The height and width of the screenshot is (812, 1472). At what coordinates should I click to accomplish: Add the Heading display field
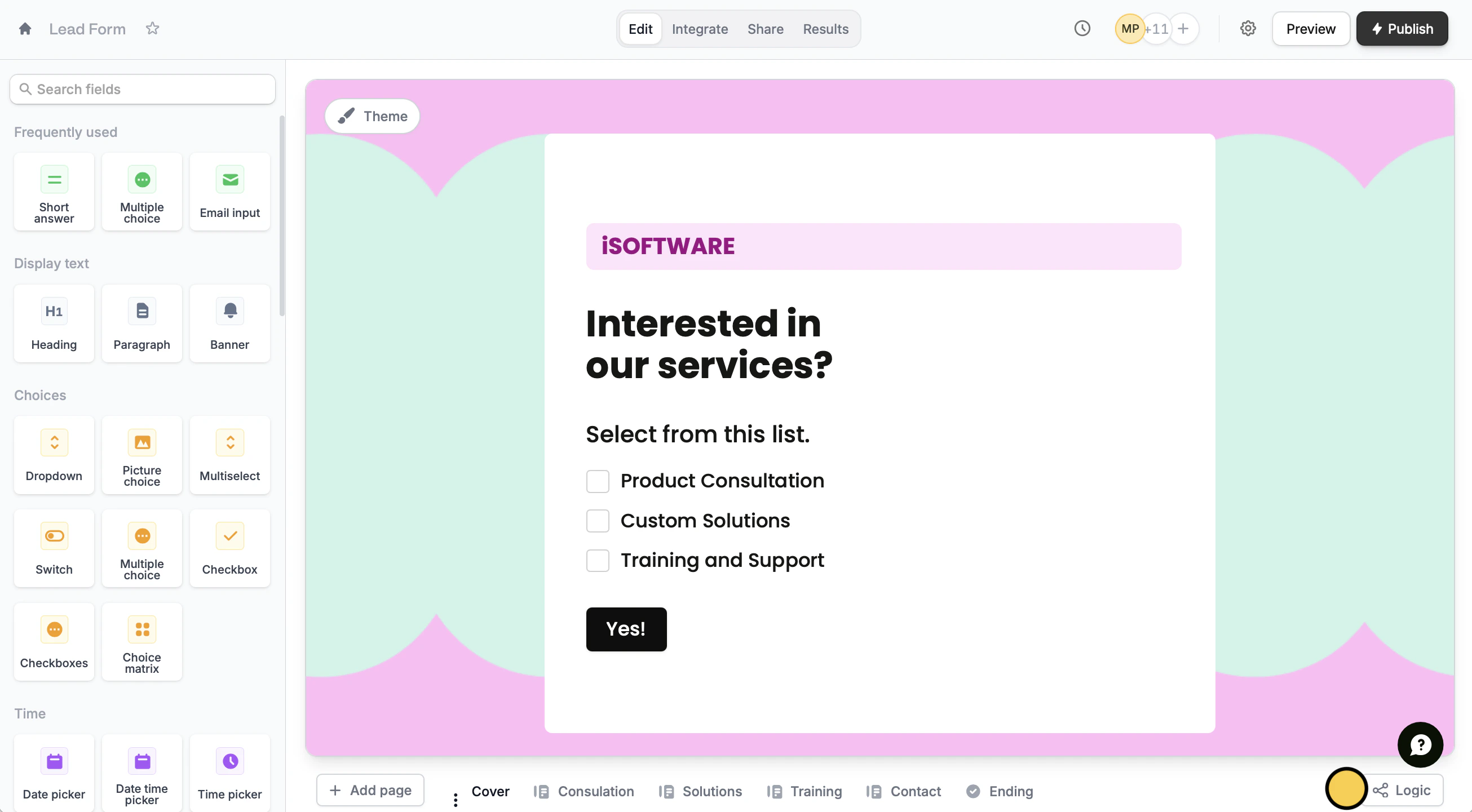pos(54,323)
